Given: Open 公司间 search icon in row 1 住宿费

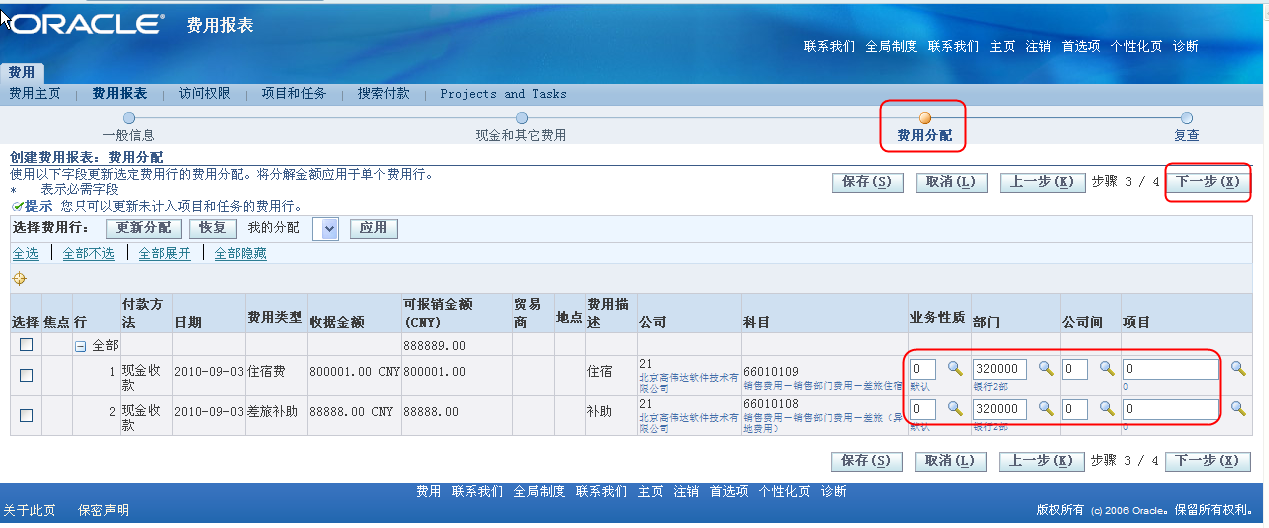Looking at the screenshot, I should click(x=1107, y=369).
